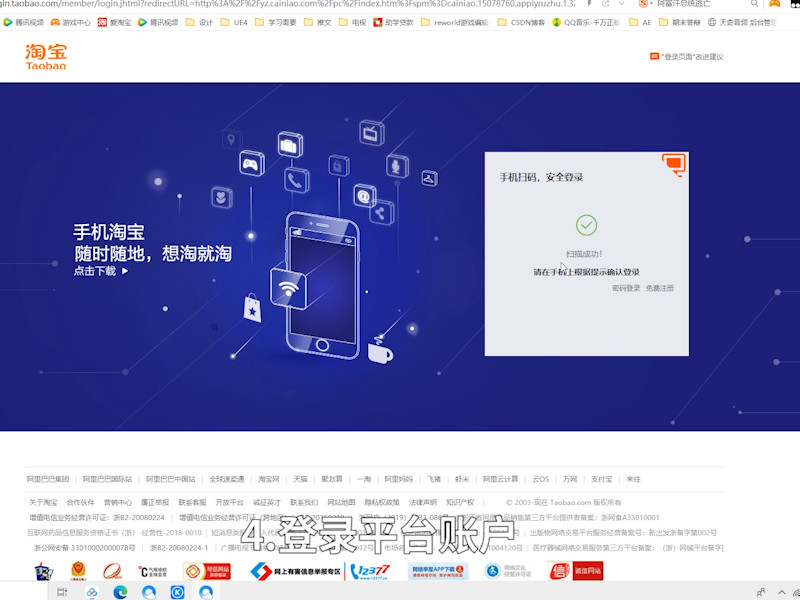Open the 推文 bookmark folder
This screenshot has height=600, width=800.
pos(317,22)
